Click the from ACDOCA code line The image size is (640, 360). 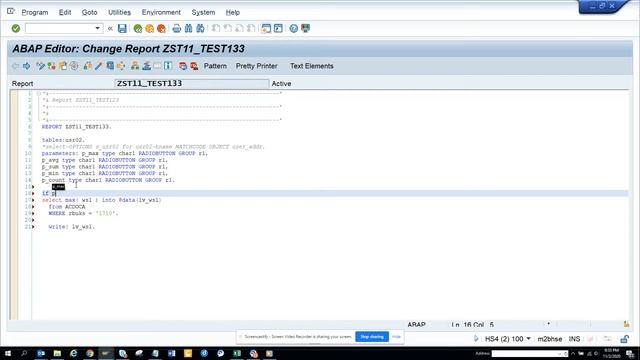(67, 207)
